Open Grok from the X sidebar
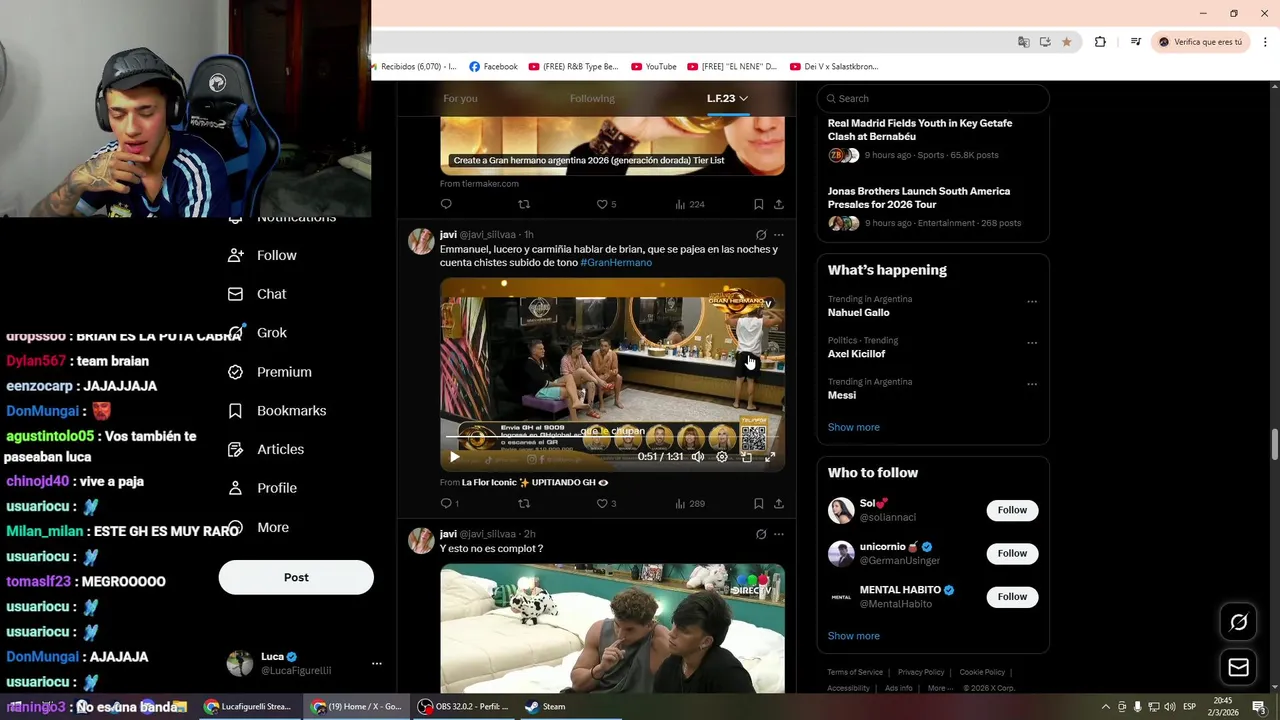 (258, 332)
